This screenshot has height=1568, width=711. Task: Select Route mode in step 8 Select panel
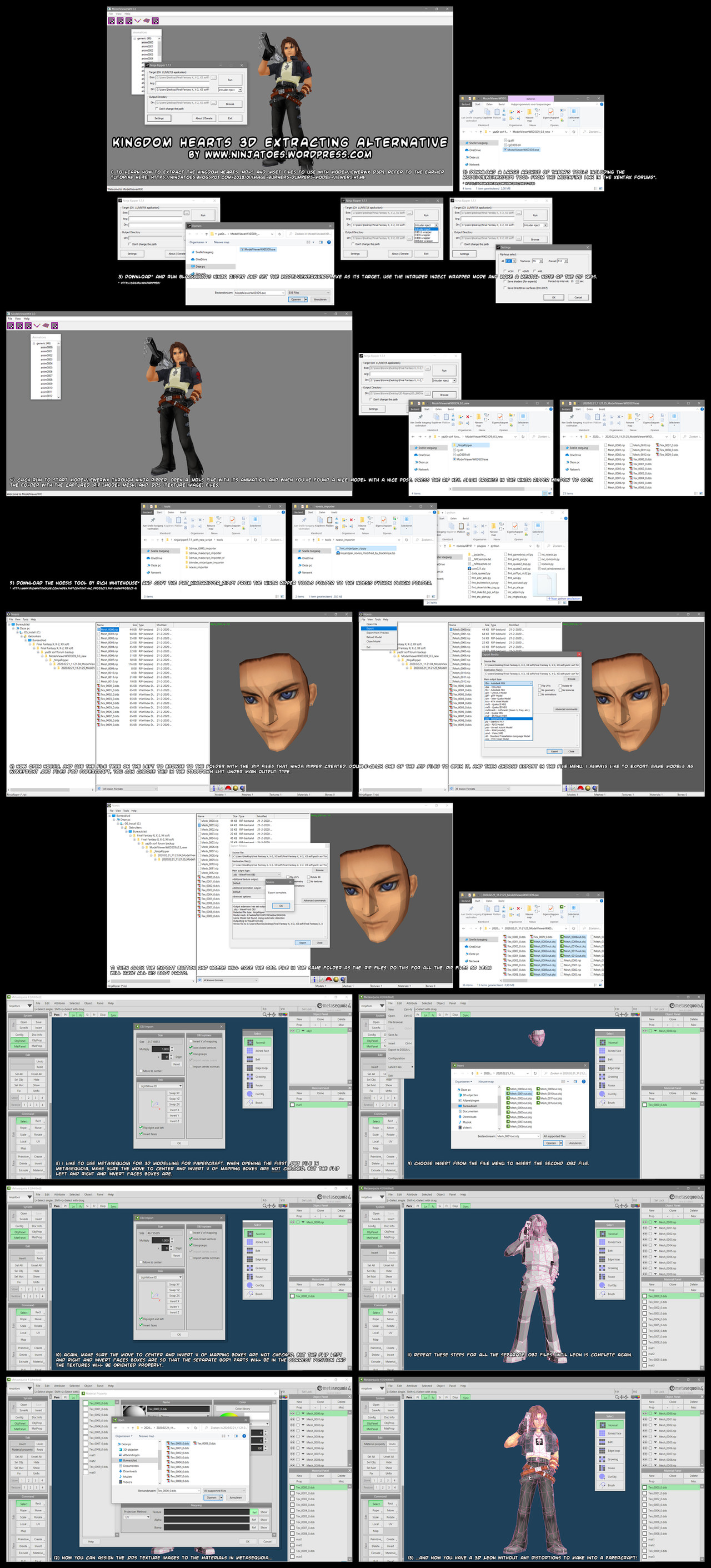(258, 1085)
